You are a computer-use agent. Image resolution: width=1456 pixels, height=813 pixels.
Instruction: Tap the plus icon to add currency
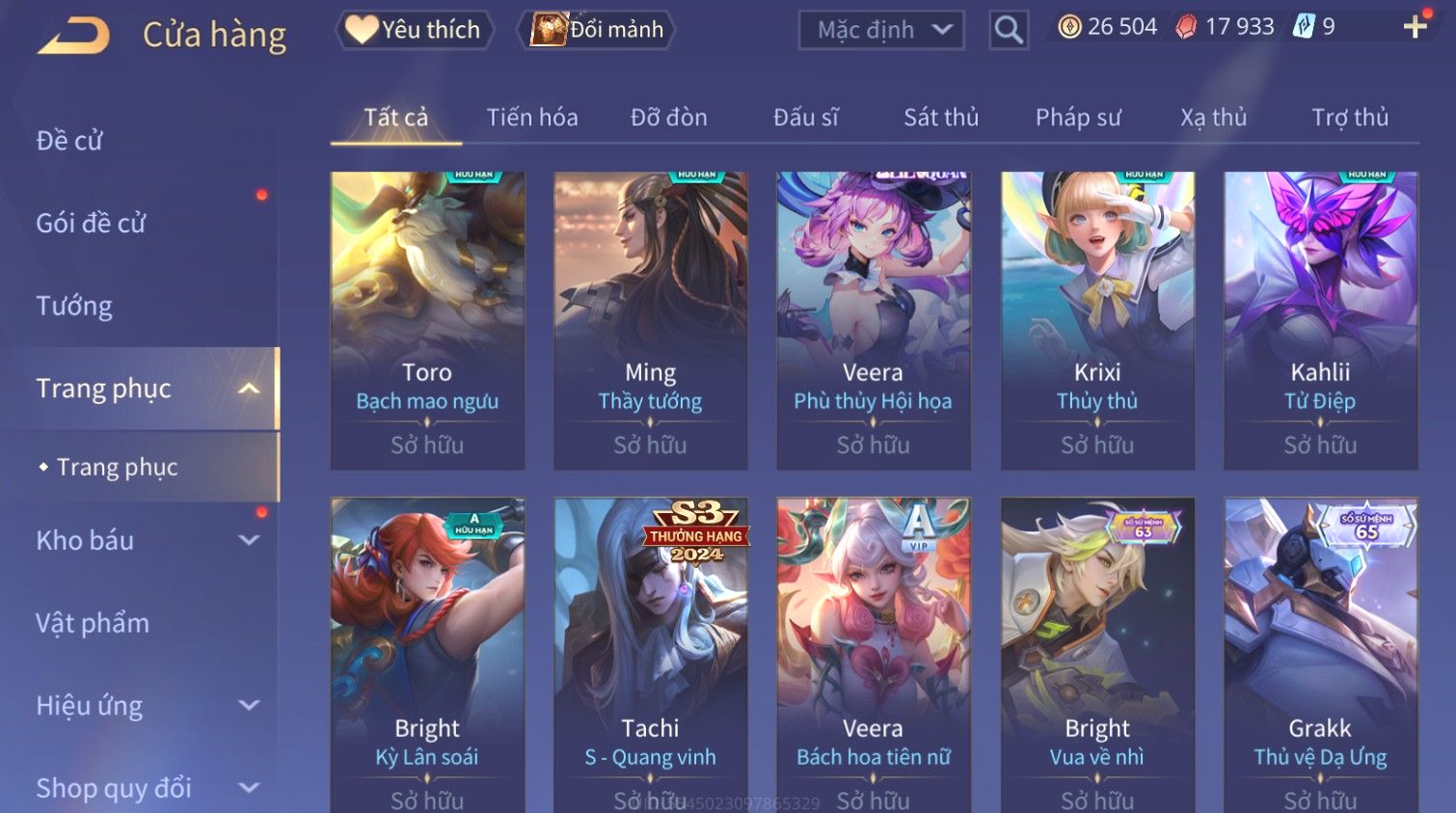point(1415,27)
